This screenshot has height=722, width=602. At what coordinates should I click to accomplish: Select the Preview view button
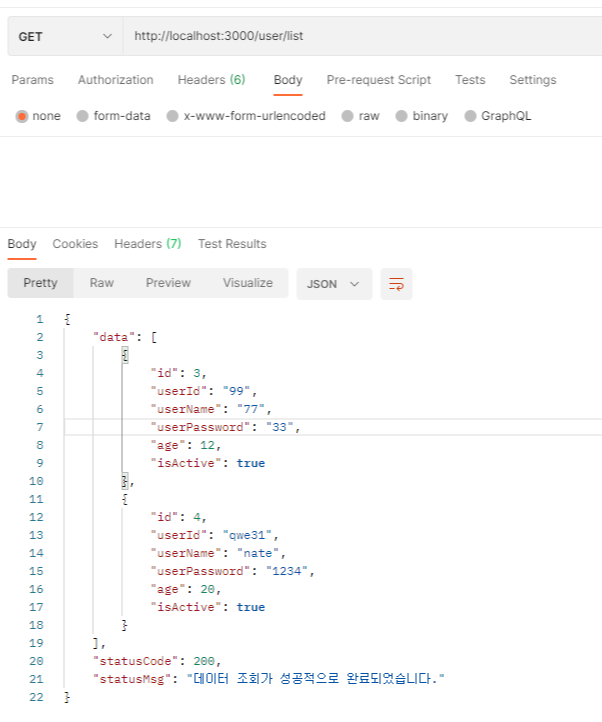168,283
